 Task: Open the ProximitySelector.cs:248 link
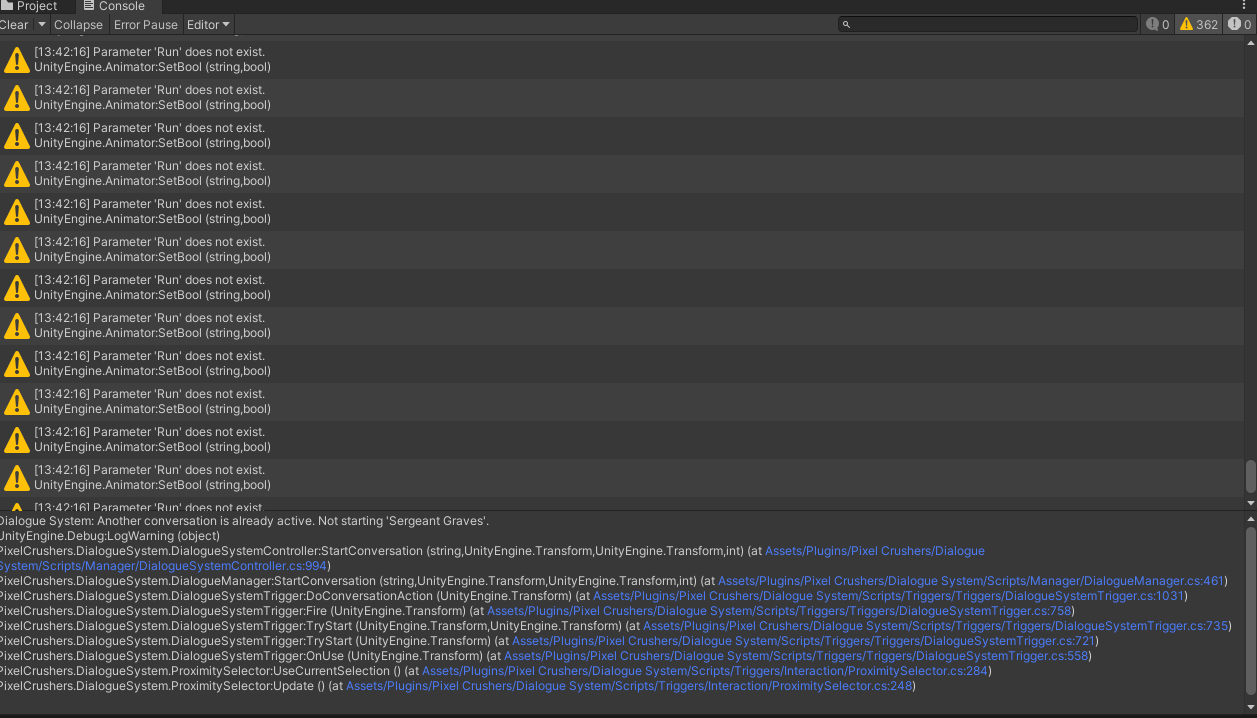pos(629,686)
